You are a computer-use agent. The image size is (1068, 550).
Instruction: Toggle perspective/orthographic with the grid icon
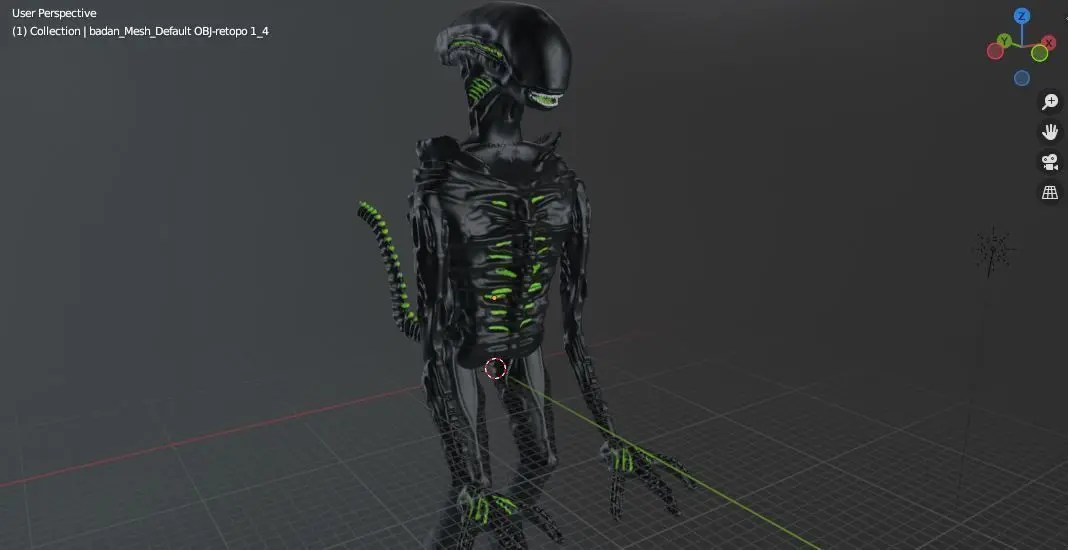1050,192
